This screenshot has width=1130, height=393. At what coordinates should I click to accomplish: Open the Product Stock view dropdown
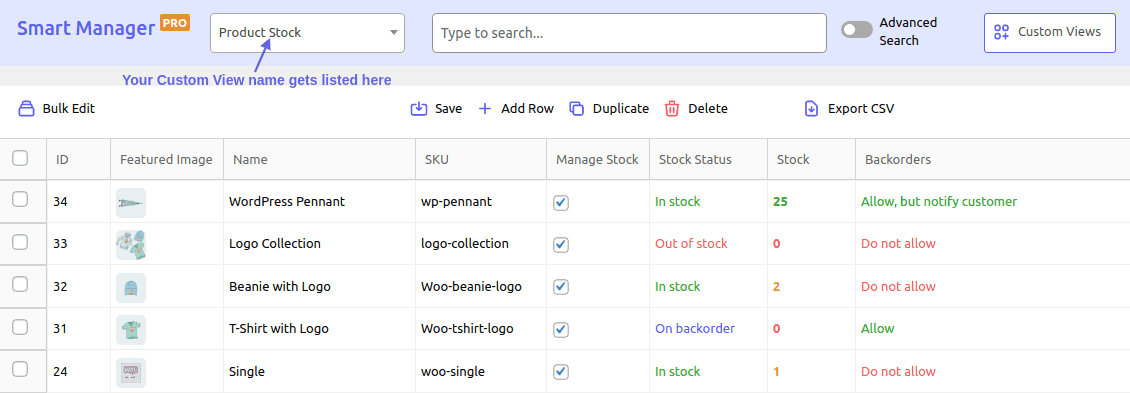tap(308, 33)
